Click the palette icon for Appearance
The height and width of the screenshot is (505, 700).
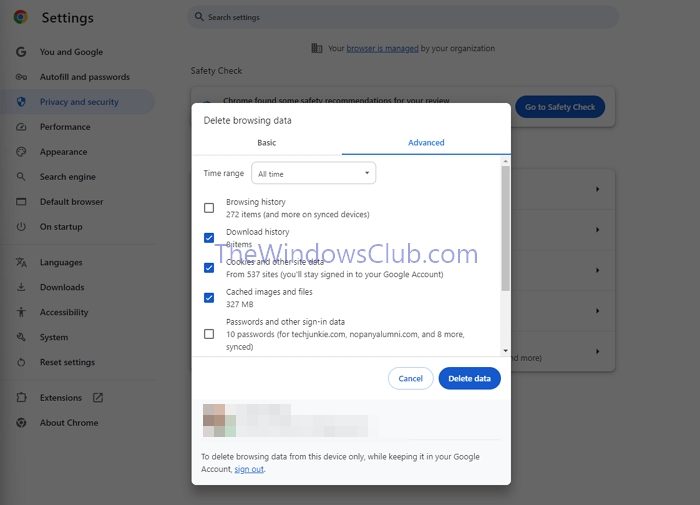pos(21,152)
